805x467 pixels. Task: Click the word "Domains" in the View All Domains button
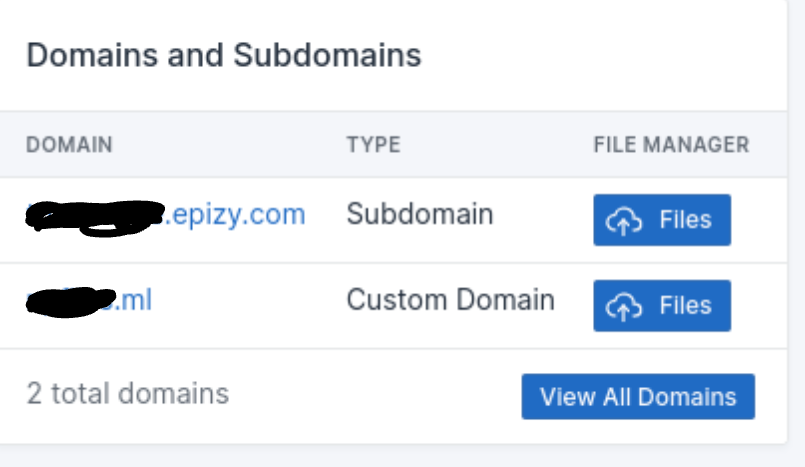pos(687,397)
